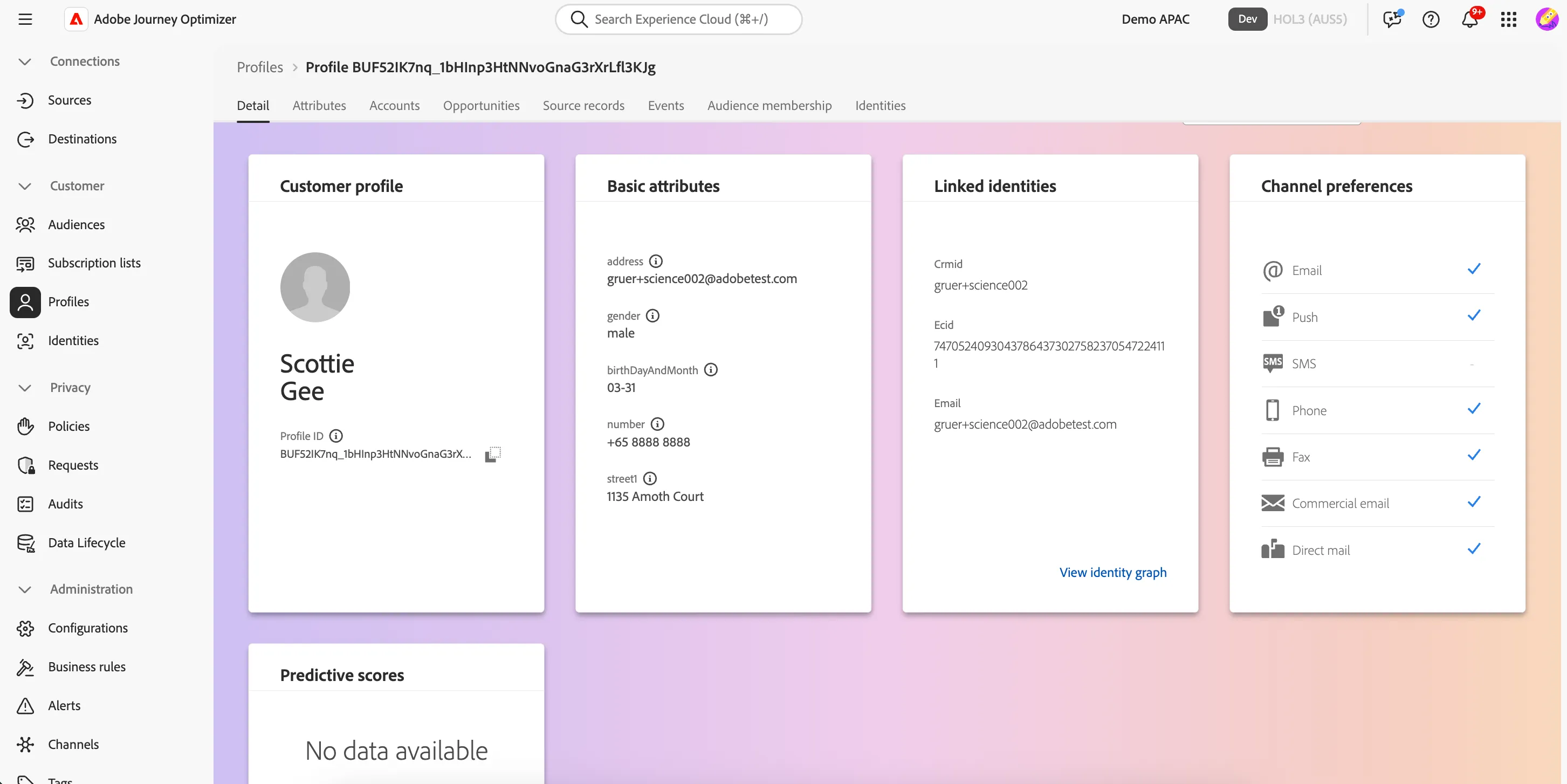Click the 1135 Amoth Court street value
This screenshot has width=1567, height=784.
click(655, 496)
